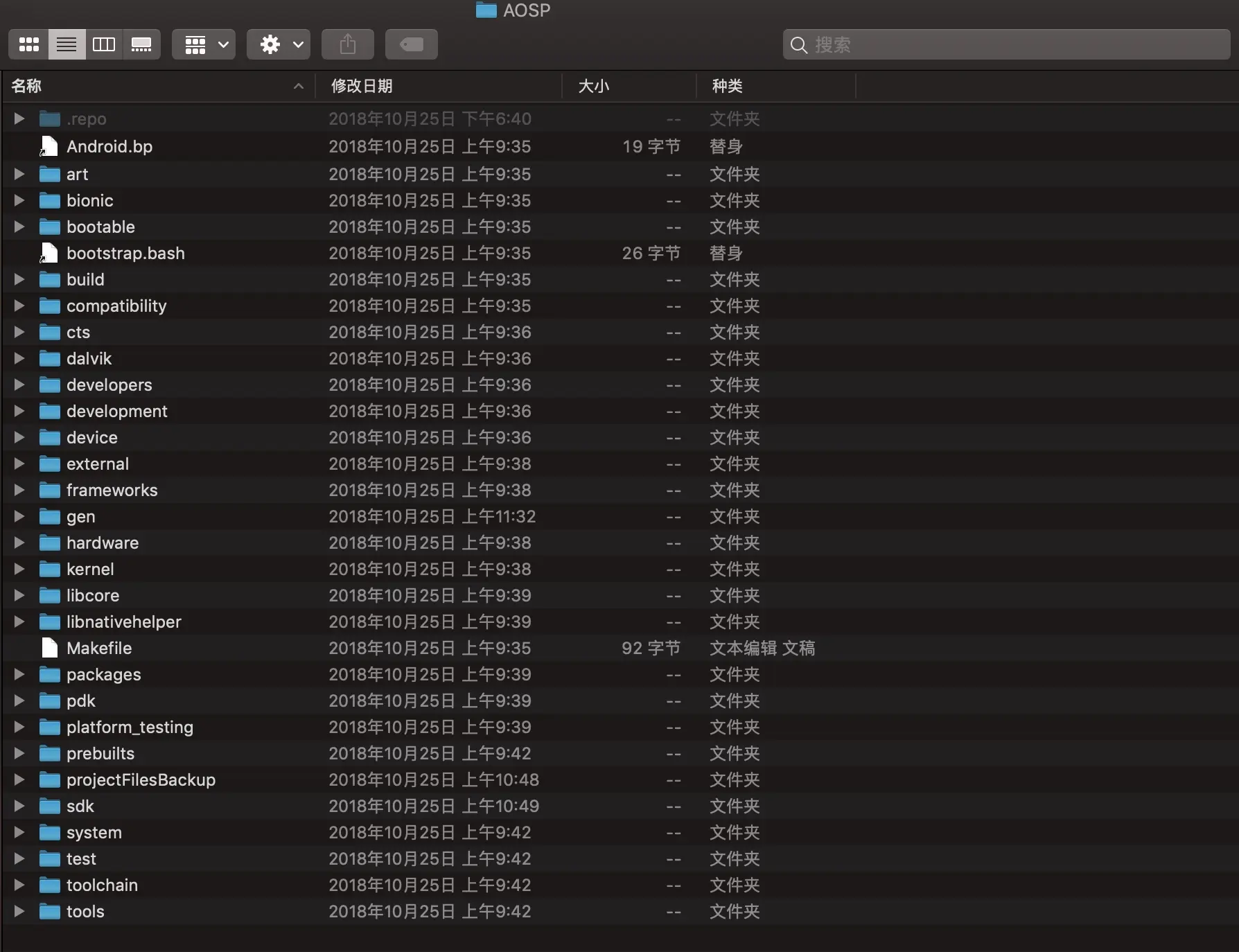Expand the art folder disclosure triangle

click(x=19, y=174)
